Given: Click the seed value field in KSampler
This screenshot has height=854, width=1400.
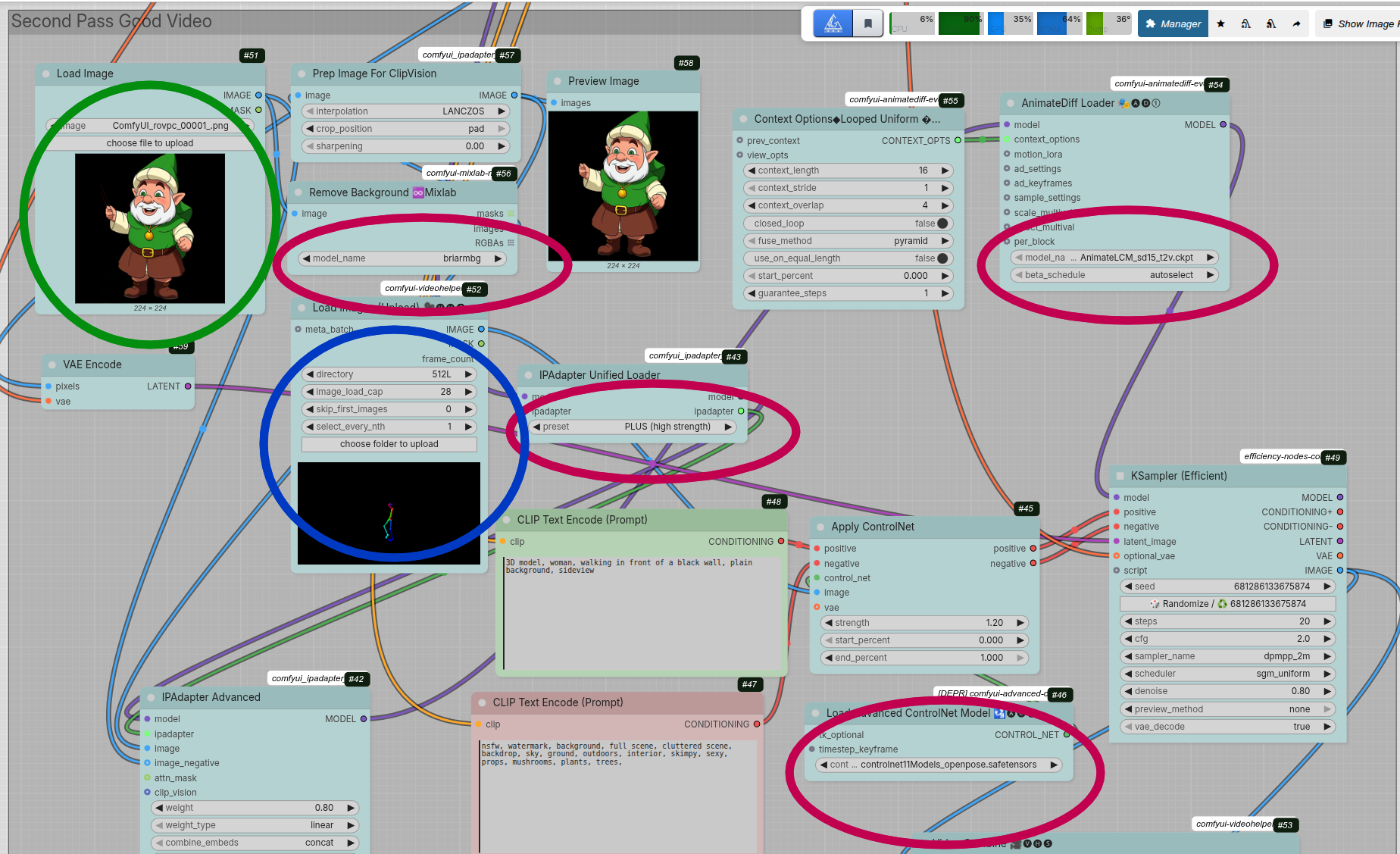Looking at the screenshot, I should coord(1228,587).
